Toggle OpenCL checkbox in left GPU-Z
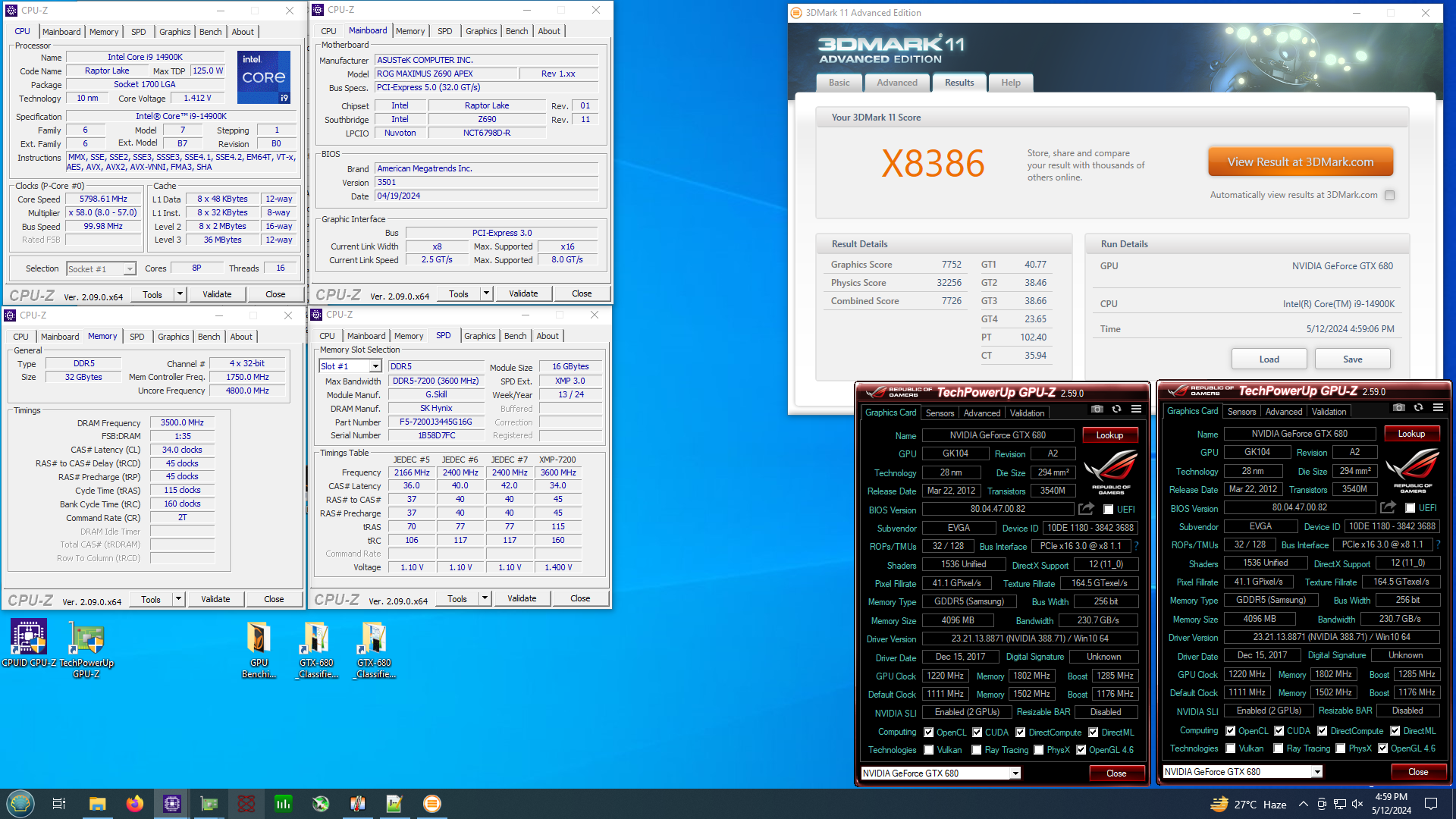The height and width of the screenshot is (819, 1456). point(928,733)
